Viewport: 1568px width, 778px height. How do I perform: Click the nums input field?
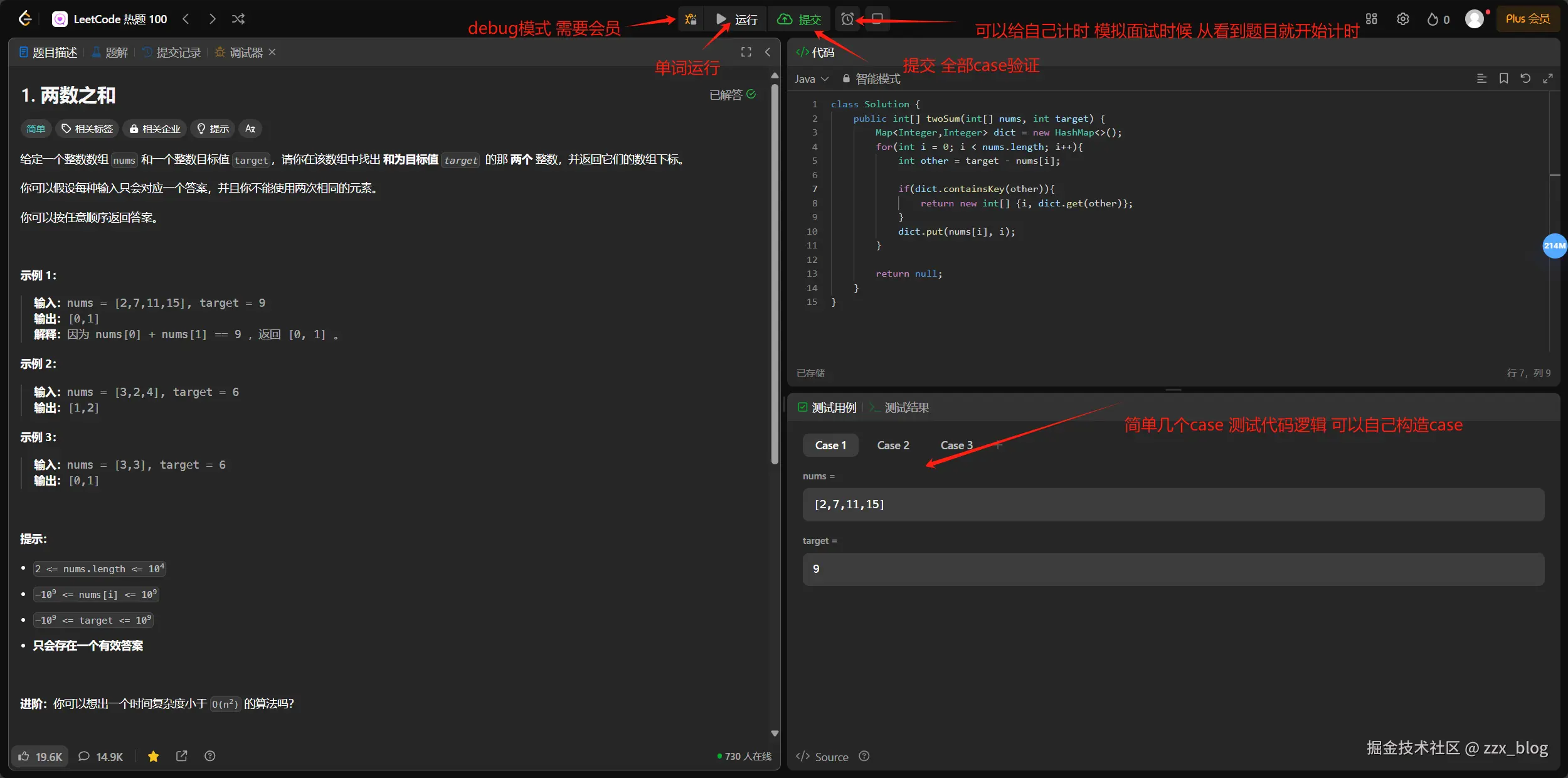1173,504
